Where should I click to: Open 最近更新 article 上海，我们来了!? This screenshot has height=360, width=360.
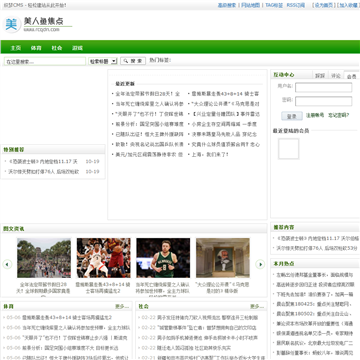pos(210,155)
